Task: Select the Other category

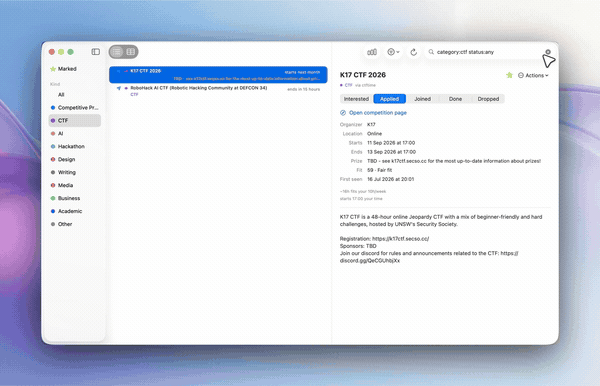Action: [75, 224]
